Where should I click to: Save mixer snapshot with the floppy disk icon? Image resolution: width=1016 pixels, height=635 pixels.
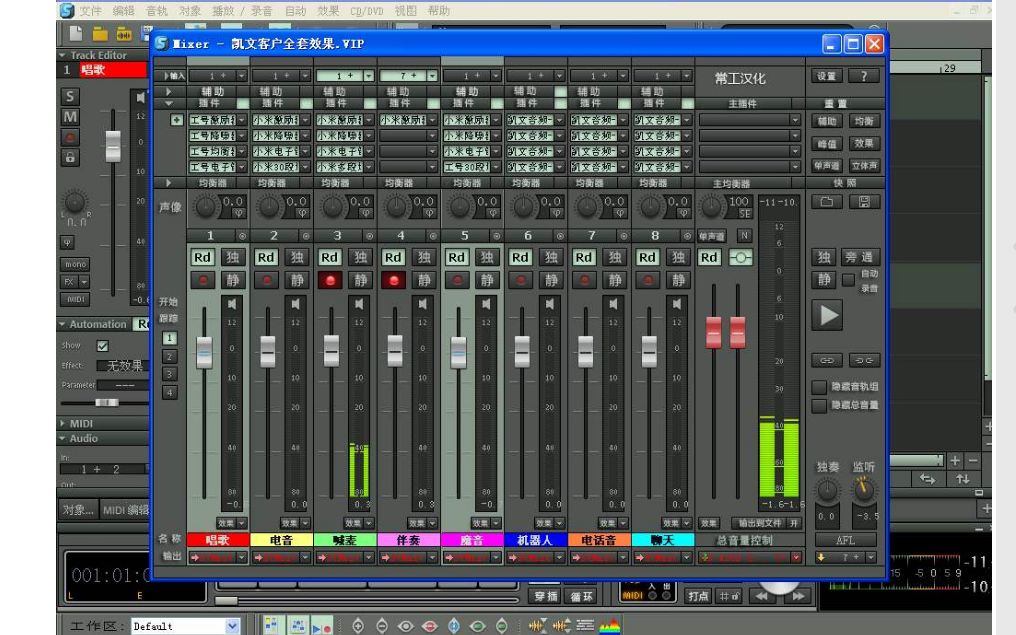864,202
